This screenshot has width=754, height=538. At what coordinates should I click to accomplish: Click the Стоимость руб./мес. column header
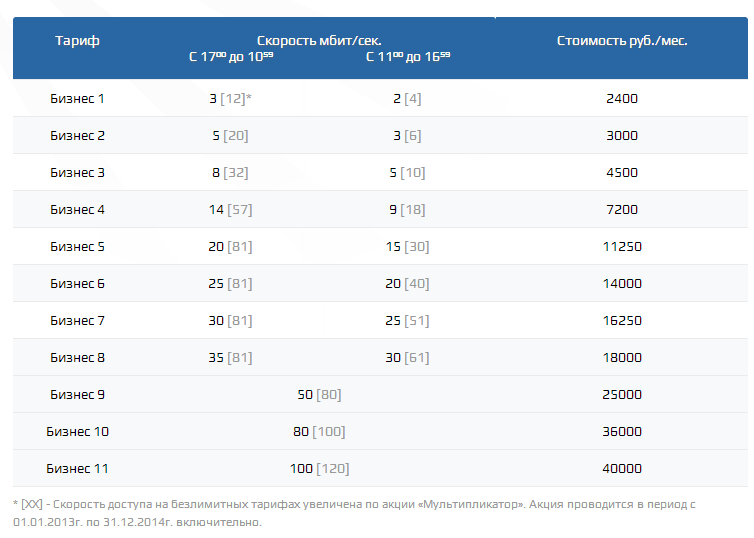pos(622,41)
